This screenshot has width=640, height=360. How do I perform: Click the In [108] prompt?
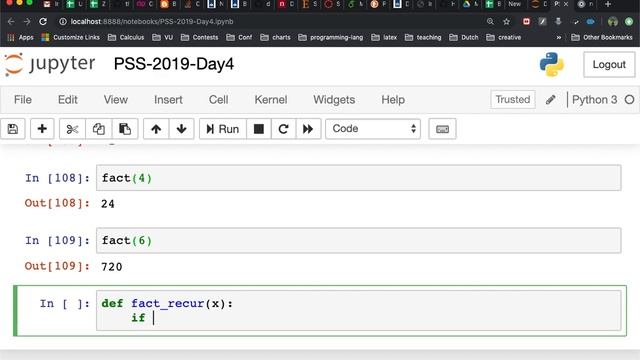(57, 178)
